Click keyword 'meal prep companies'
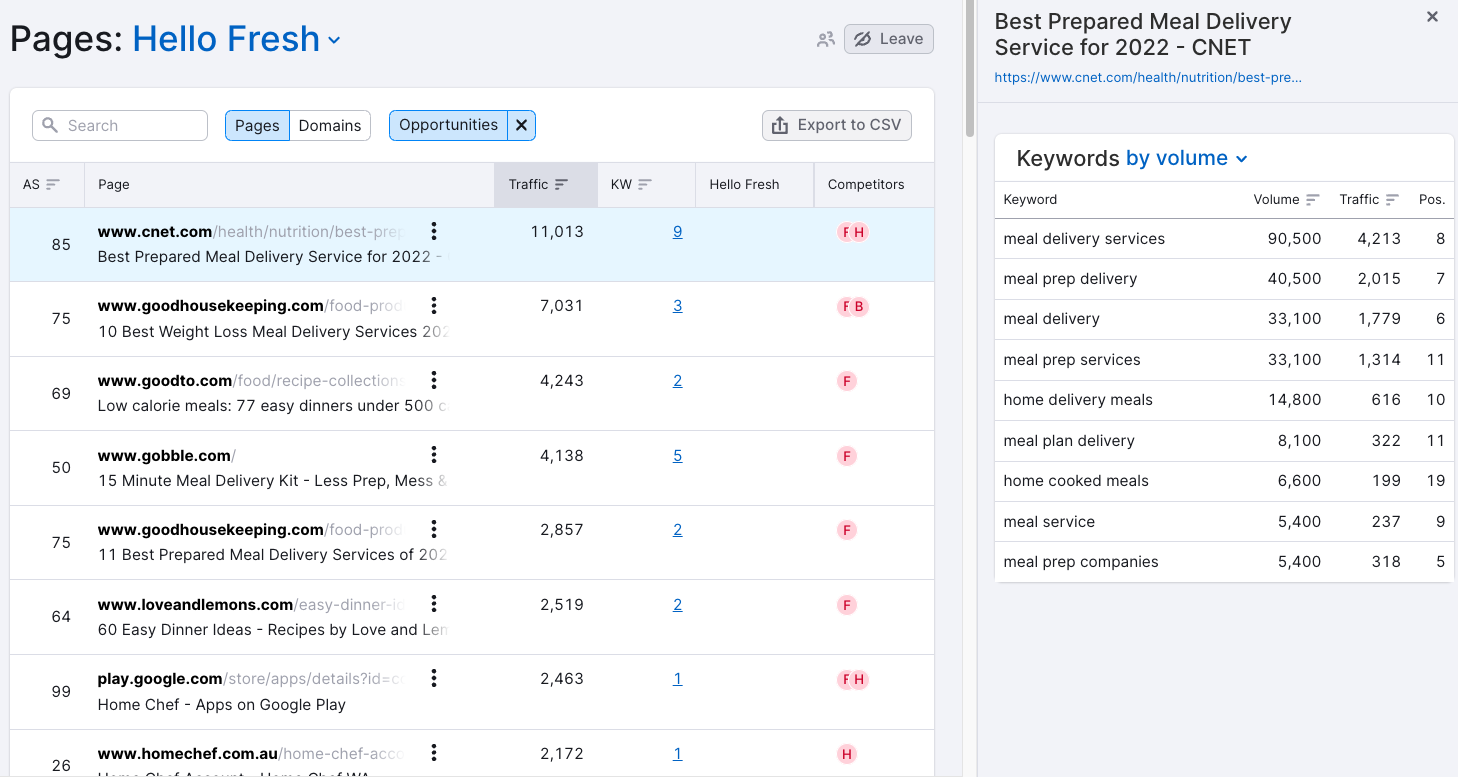The height and width of the screenshot is (777, 1458). (x=1081, y=562)
